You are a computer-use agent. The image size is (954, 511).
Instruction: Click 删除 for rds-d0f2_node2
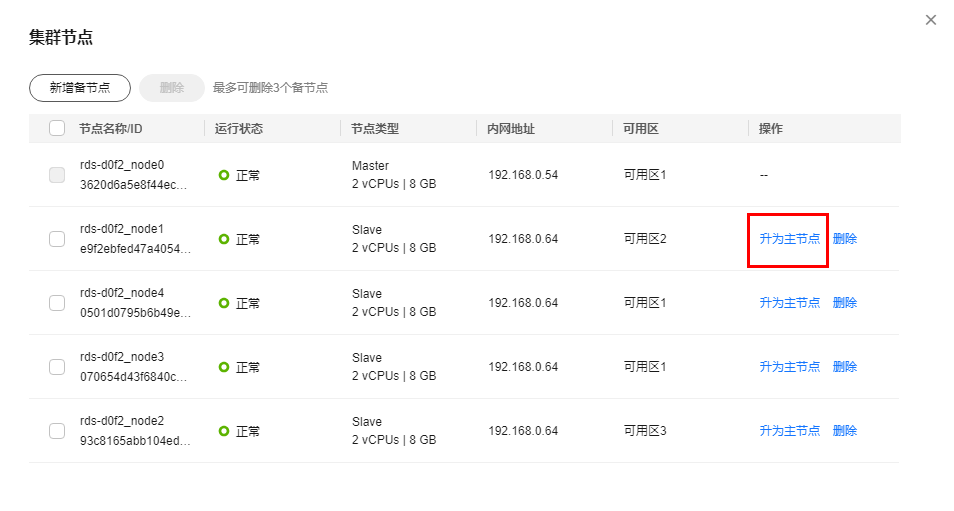(x=845, y=431)
